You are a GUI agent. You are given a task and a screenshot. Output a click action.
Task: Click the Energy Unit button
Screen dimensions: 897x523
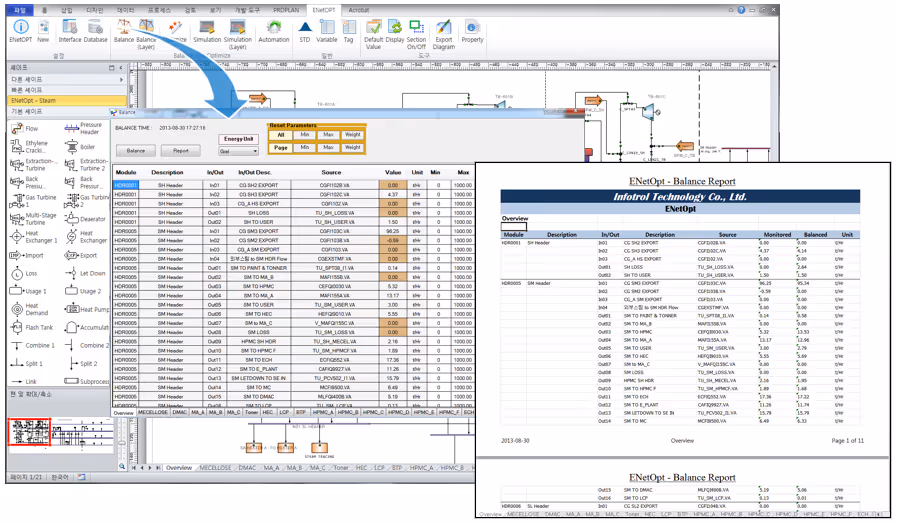[239, 139]
